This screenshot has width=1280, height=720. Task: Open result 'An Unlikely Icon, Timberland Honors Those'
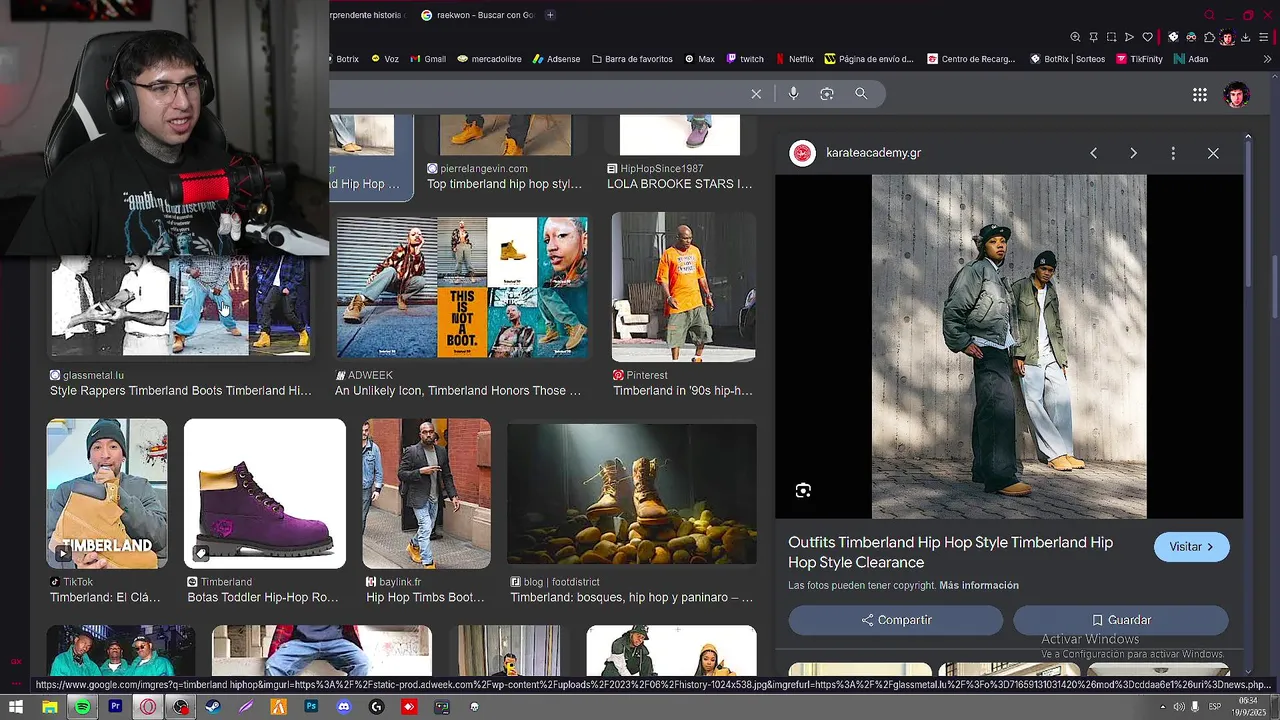coord(458,391)
